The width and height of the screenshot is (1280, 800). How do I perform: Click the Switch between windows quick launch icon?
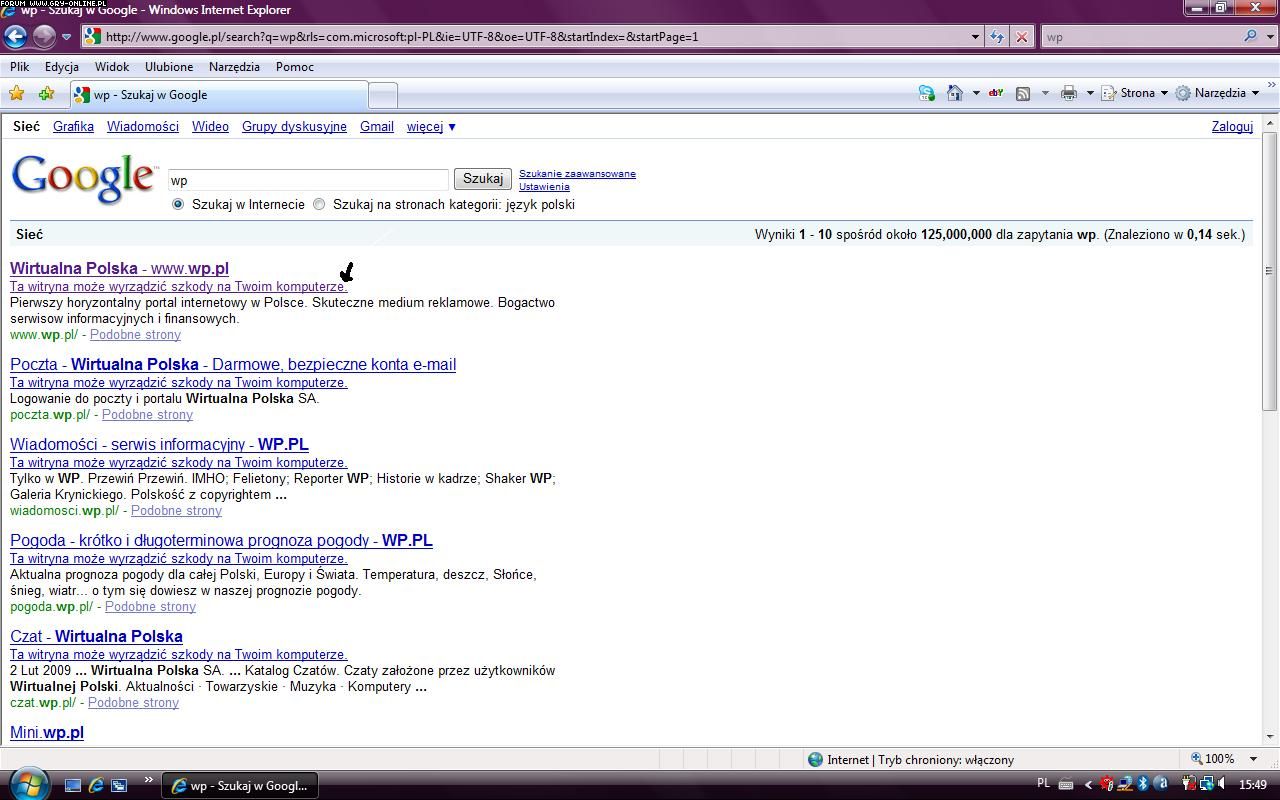coord(119,785)
